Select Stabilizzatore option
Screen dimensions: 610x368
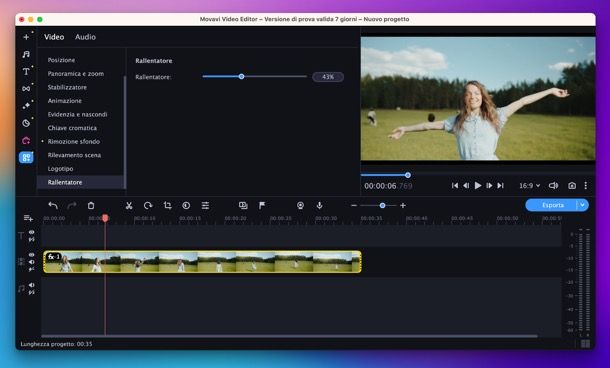coord(67,87)
